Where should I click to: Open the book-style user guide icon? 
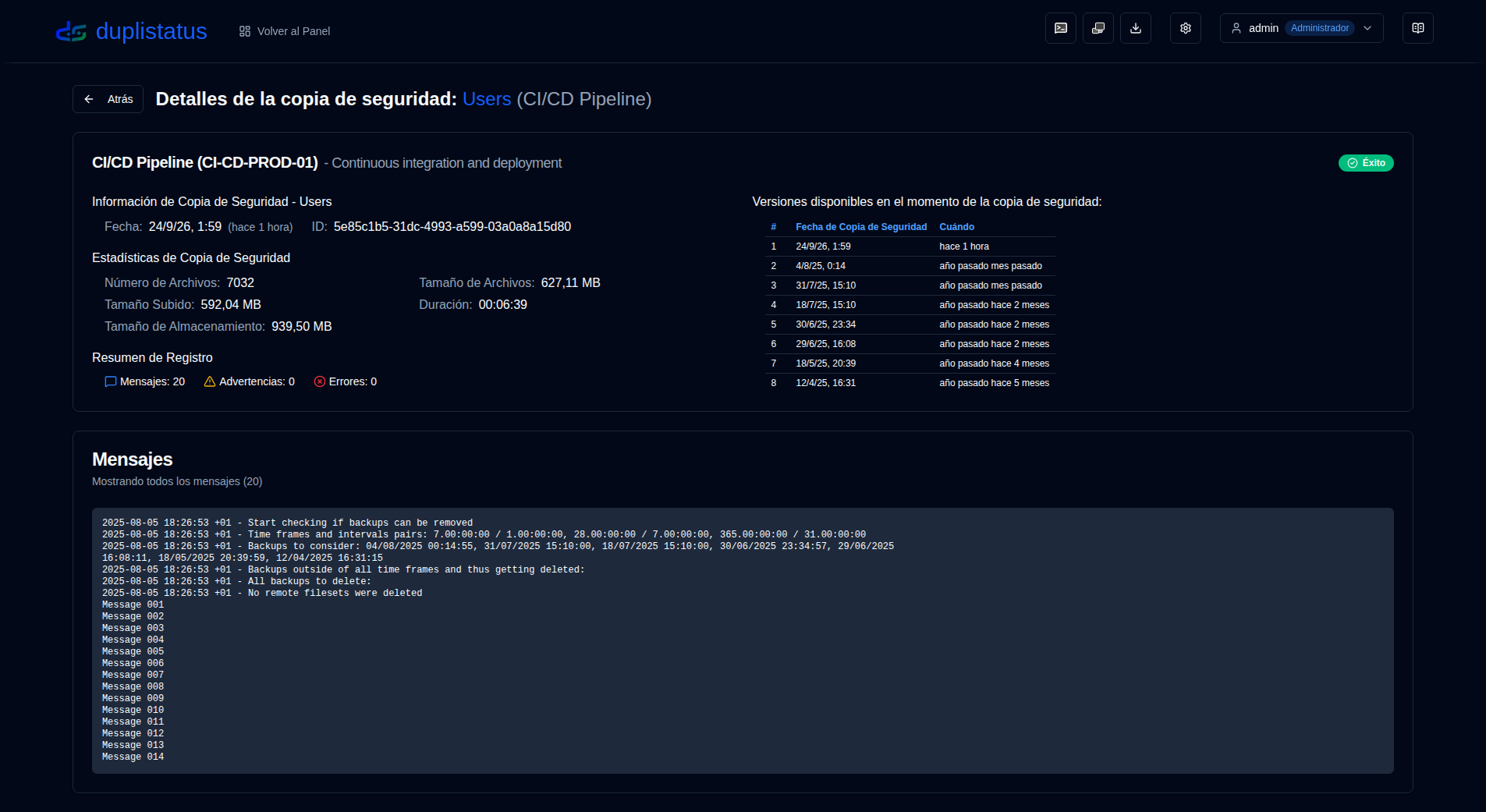tap(1418, 28)
